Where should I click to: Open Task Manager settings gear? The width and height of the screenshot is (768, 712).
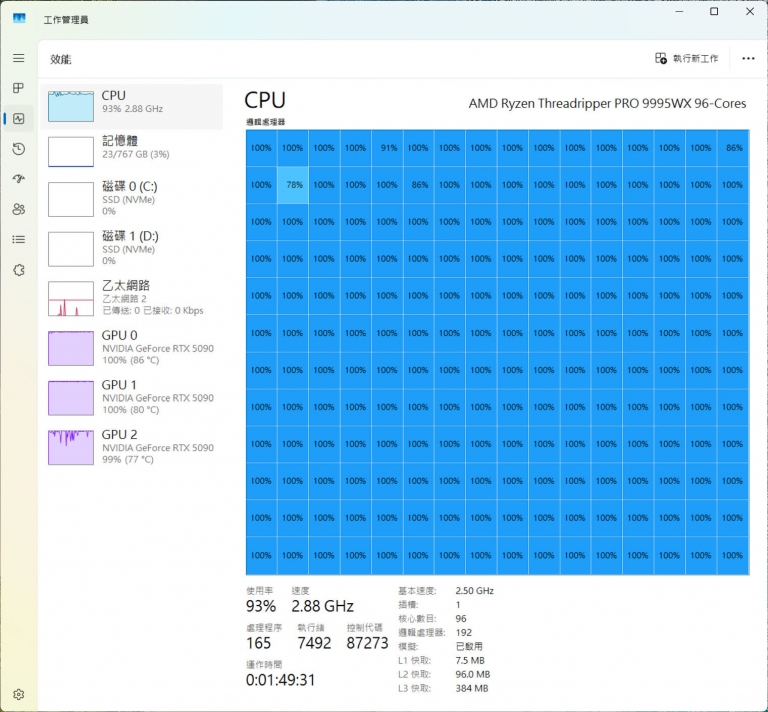click(x=18, y=694)
